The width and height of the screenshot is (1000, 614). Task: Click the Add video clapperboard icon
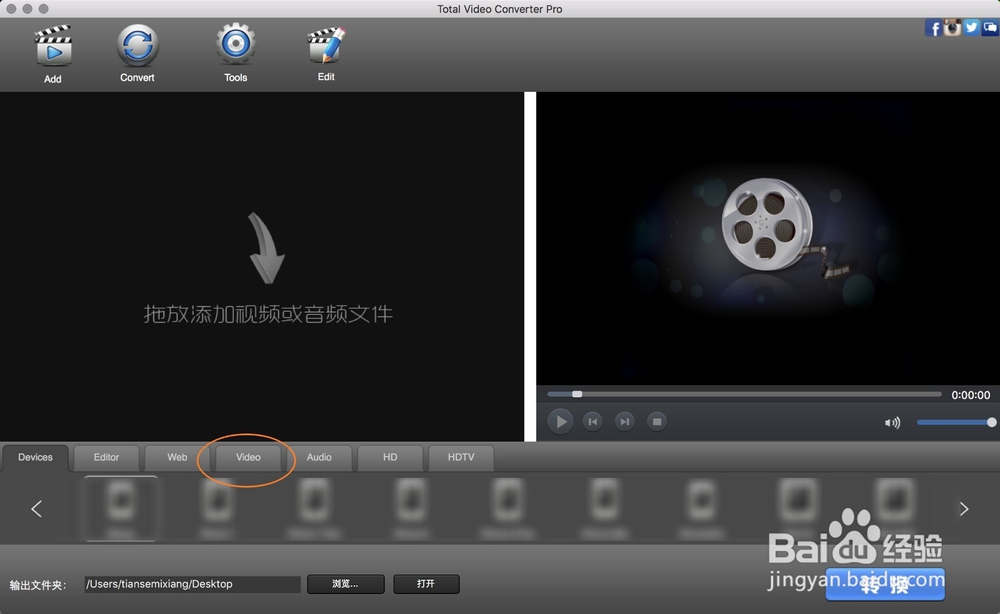pos(53,46)
